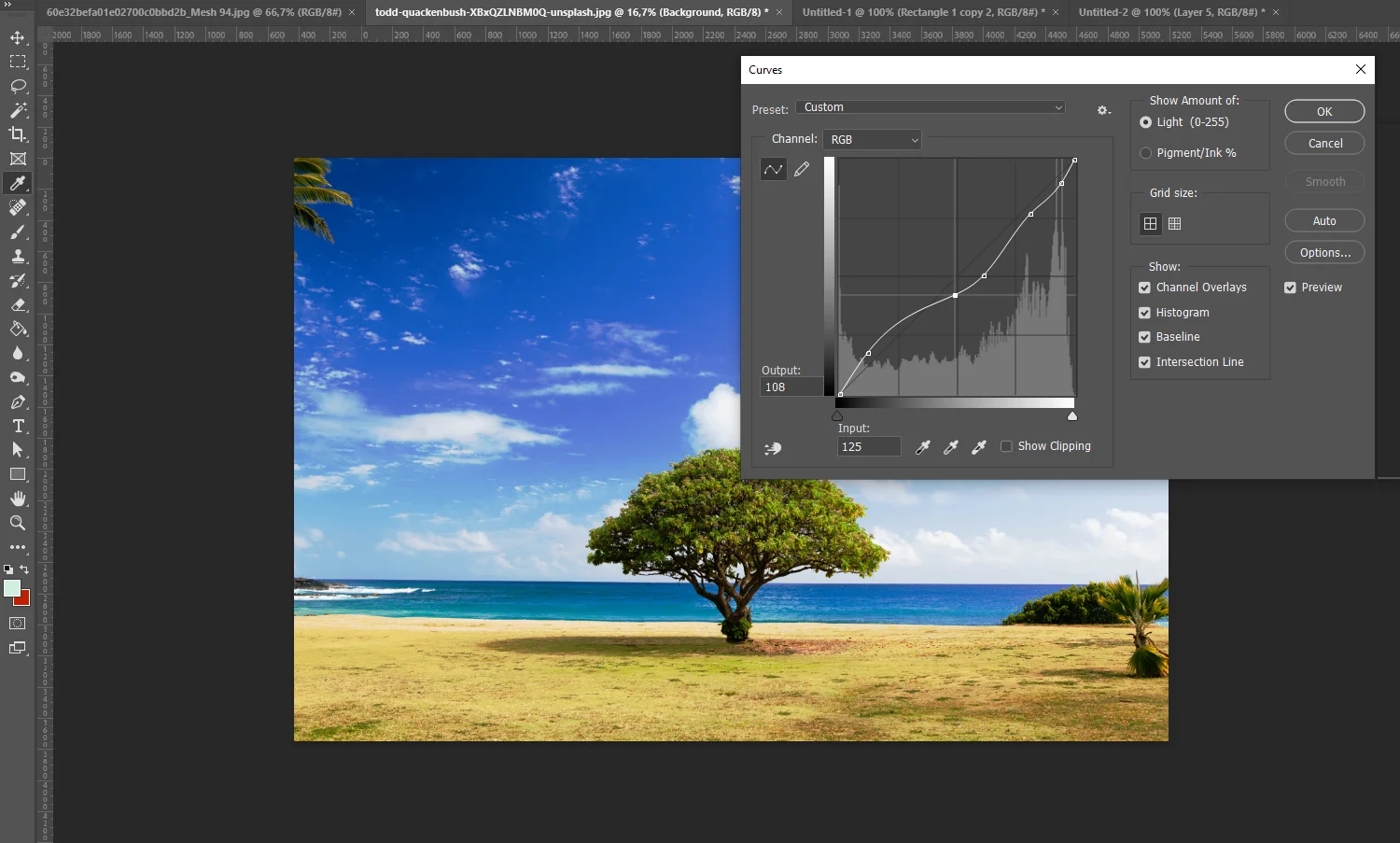Pick the white point eyedropper in Curves
This screenshot has height=843, width=1400.
click(x=979, y=447)
